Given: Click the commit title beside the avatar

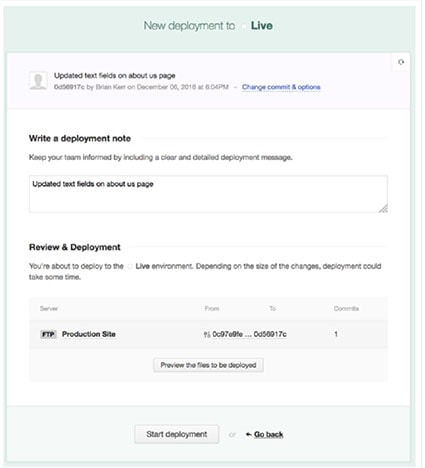Looking at the screenshot, I should click(x=115, y=76).
